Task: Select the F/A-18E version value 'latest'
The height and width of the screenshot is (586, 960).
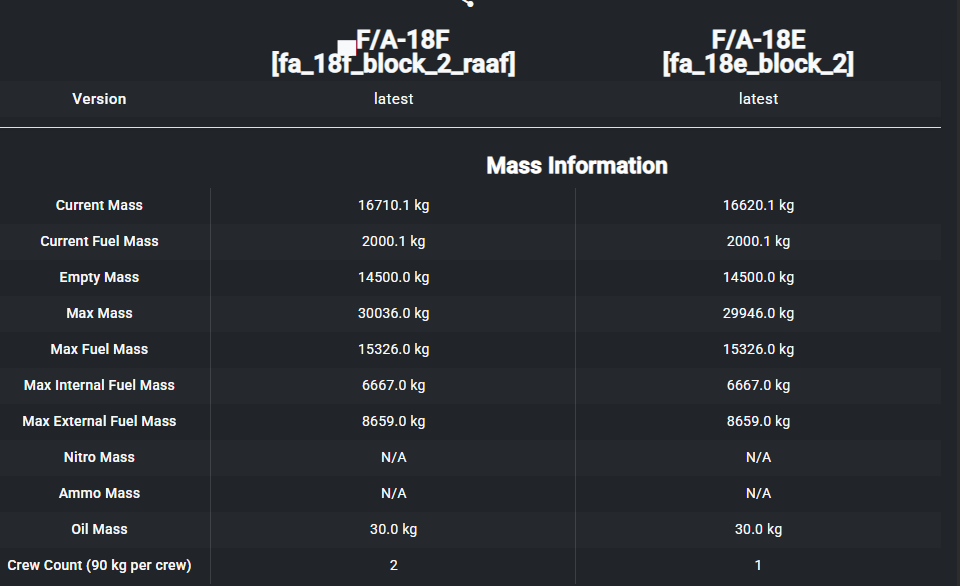Action: [758, 99]
